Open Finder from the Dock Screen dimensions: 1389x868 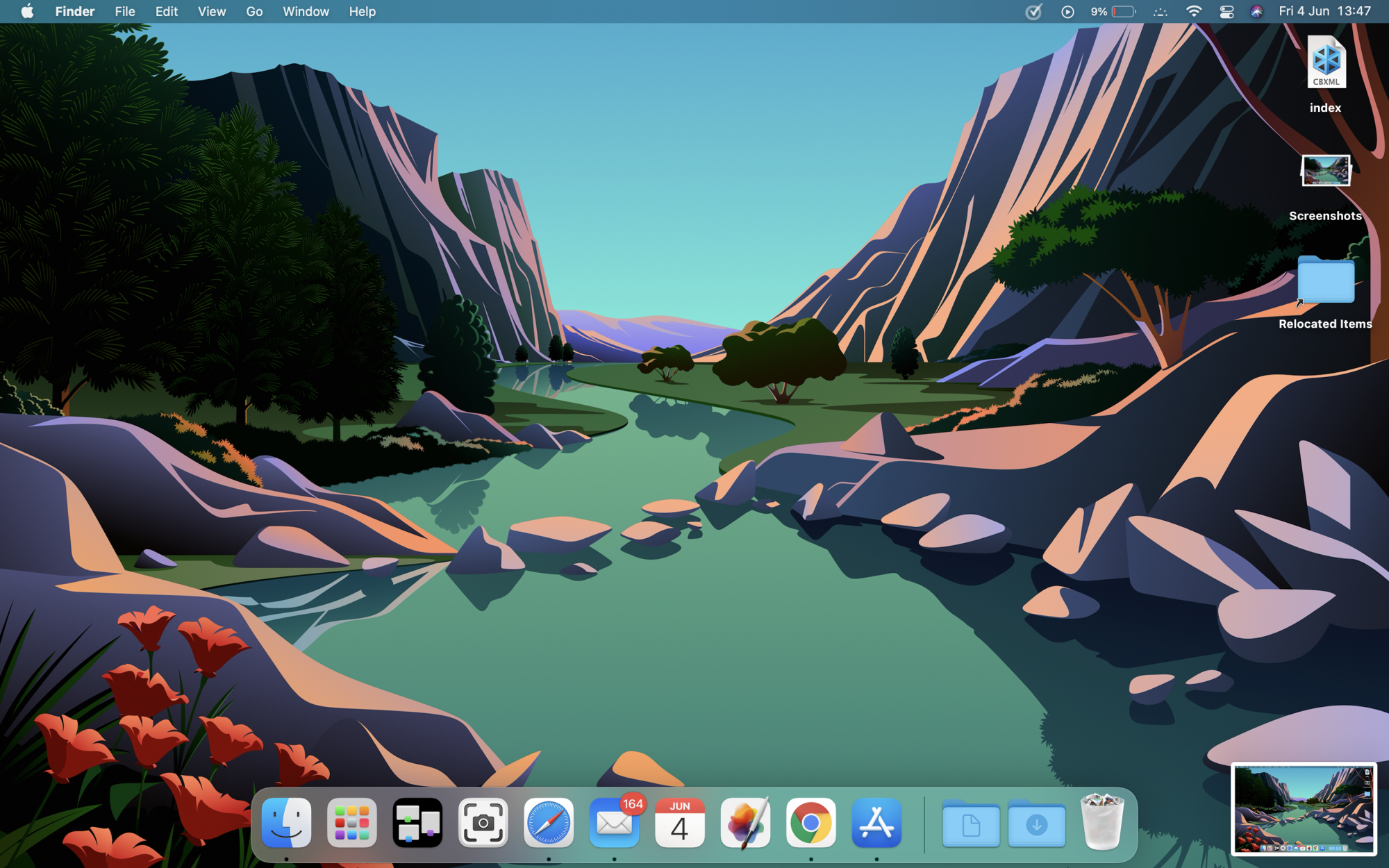286,823
